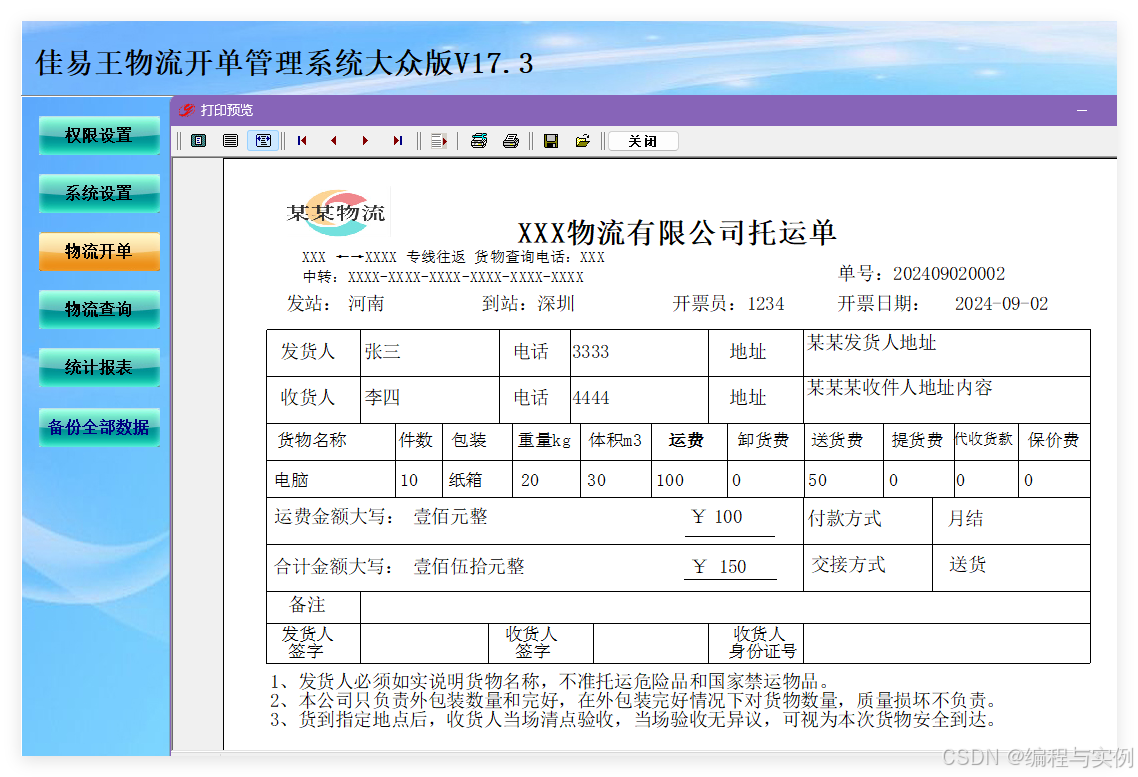Click 备份全部数据 sidebar button
This screenshot has width=1138, height=777.
(99, 427)
